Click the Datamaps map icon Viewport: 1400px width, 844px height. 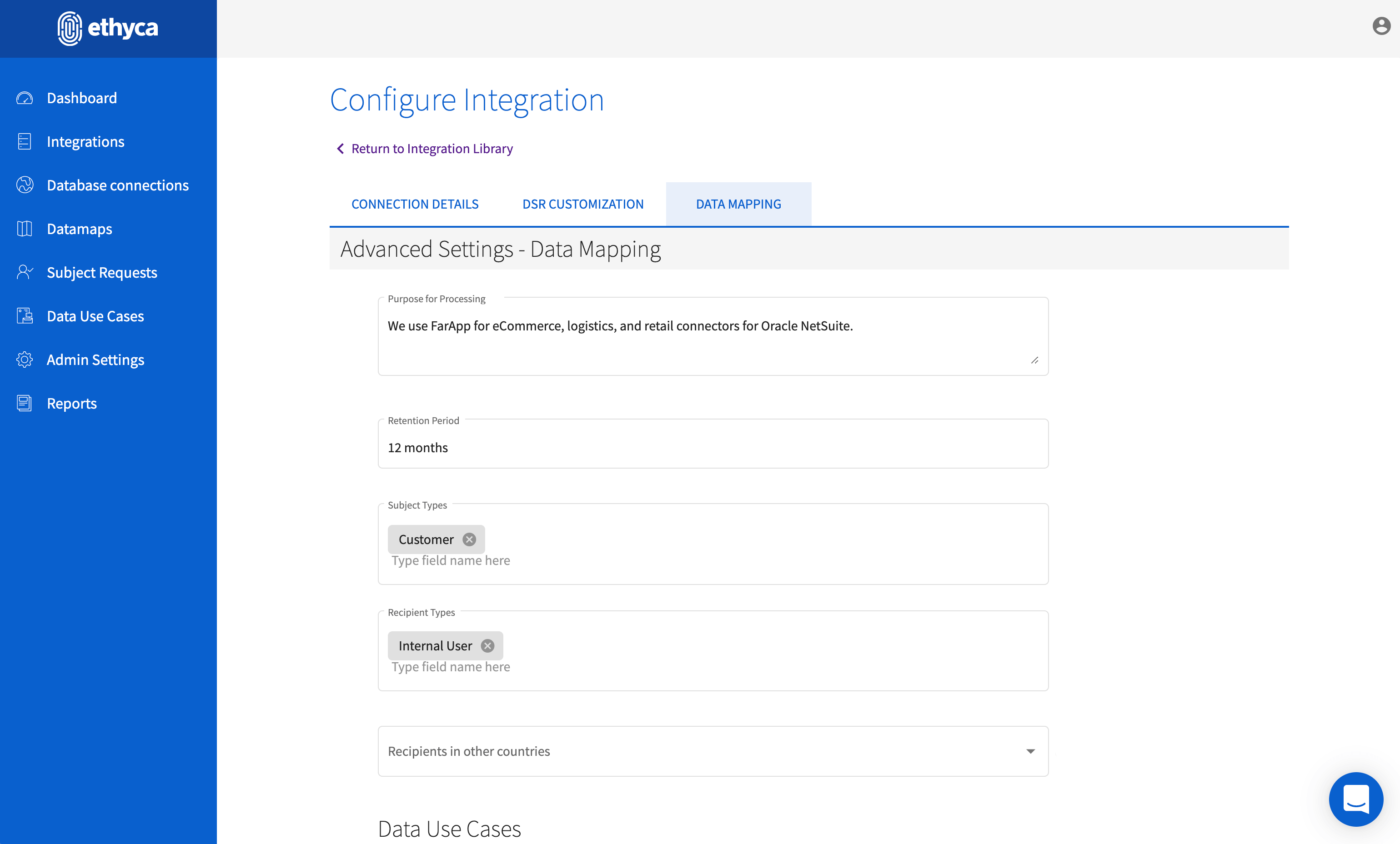coord(25,229)
